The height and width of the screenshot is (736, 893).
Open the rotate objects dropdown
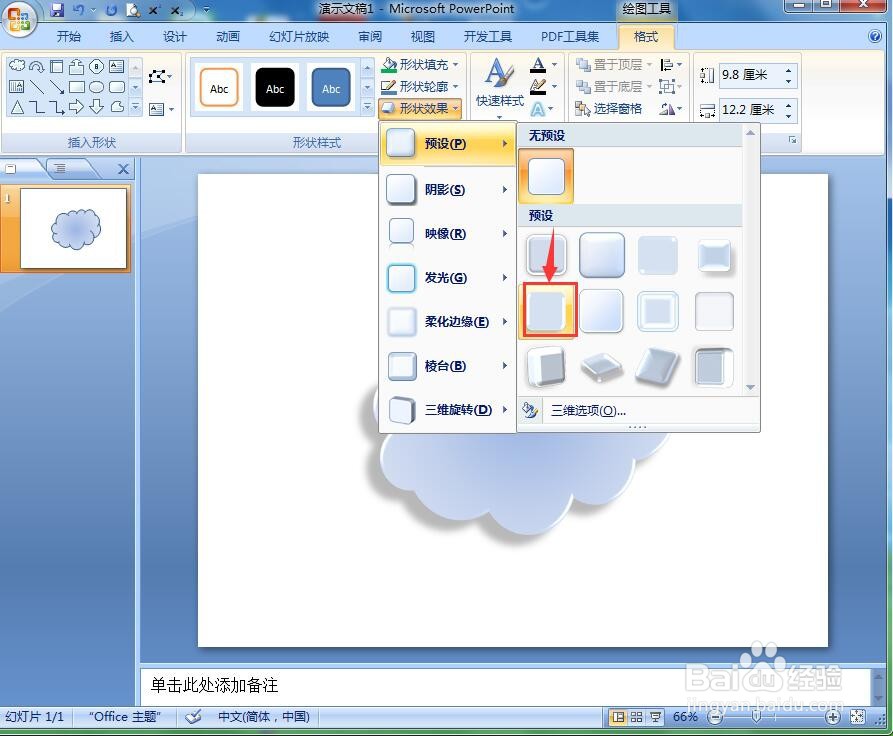pyautogui.click(x=671, y=108)
